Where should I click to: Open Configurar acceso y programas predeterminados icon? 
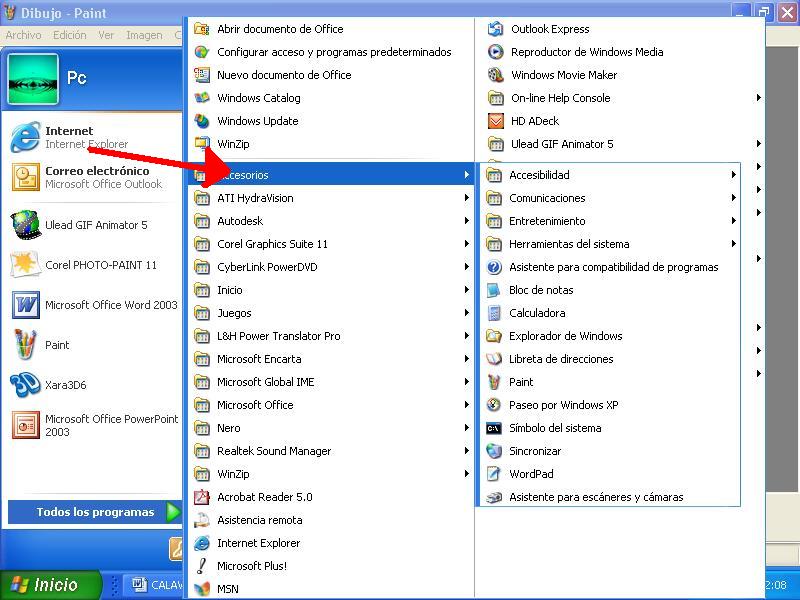click(x=202, y=52)
